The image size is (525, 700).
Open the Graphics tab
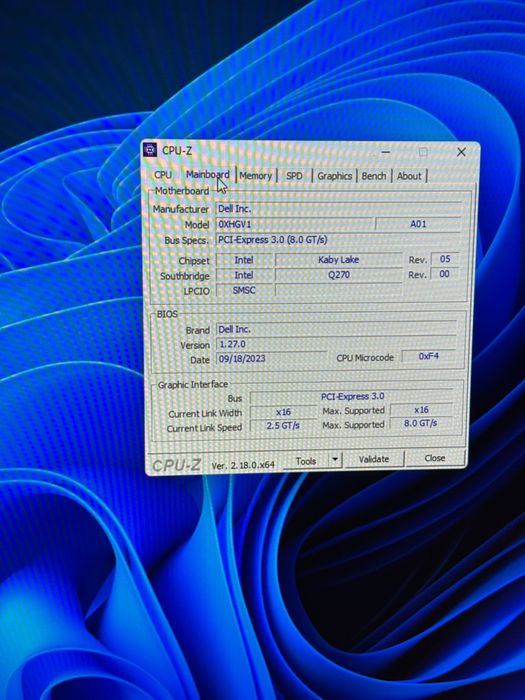pyautogui.click(x=334, y=176)
